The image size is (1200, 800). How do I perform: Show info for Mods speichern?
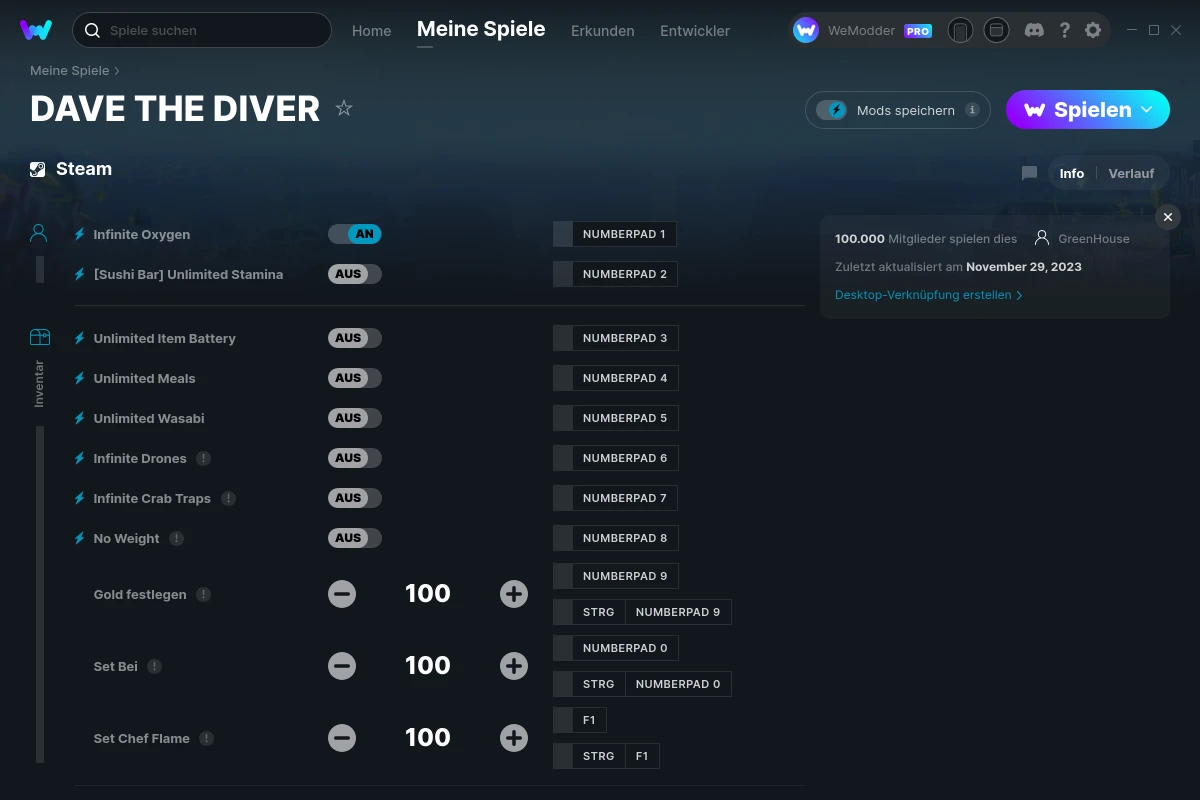[x=973, y=110]
